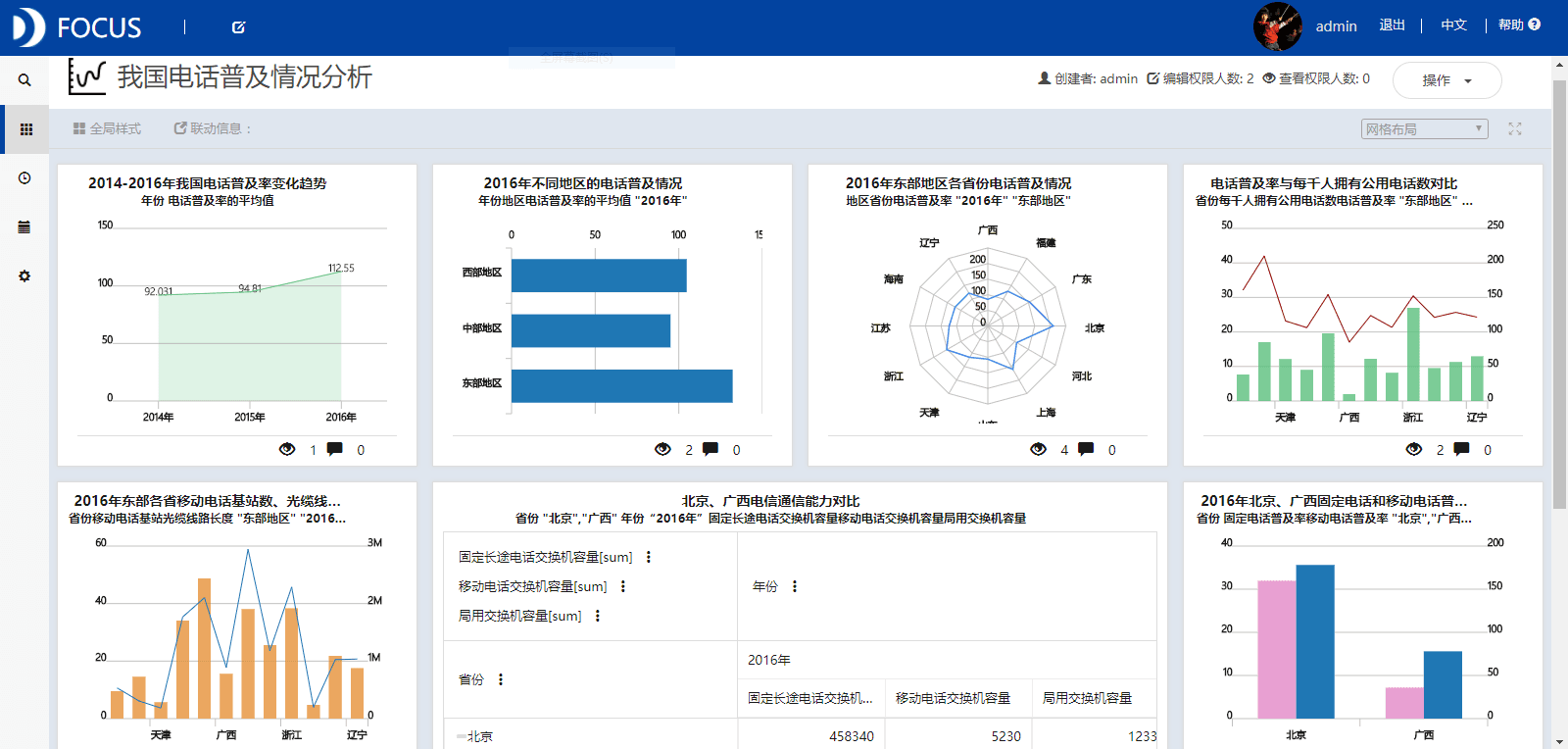Click comment icon on 2014-2016 trend chart

[335, 449]
